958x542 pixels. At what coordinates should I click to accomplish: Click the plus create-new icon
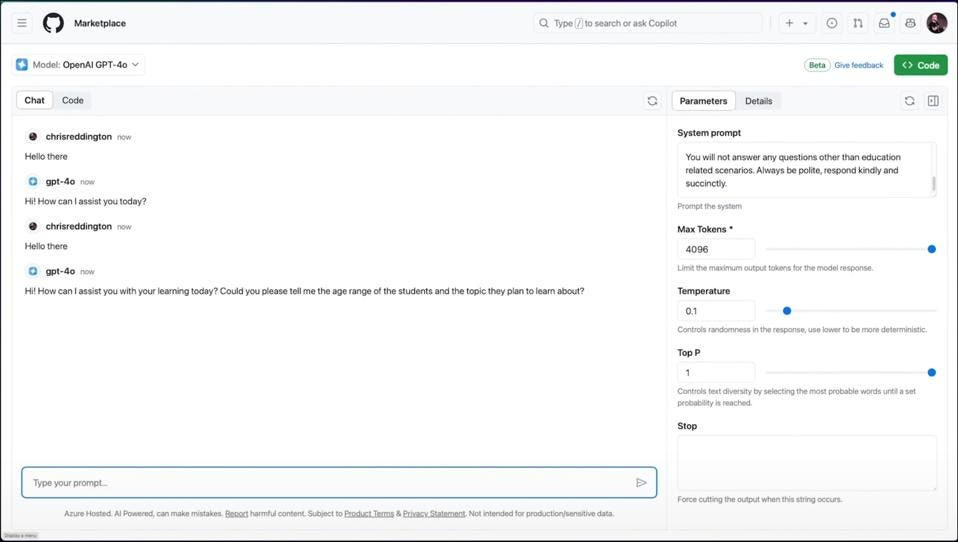pyautogui.click(x=789, y=23)
